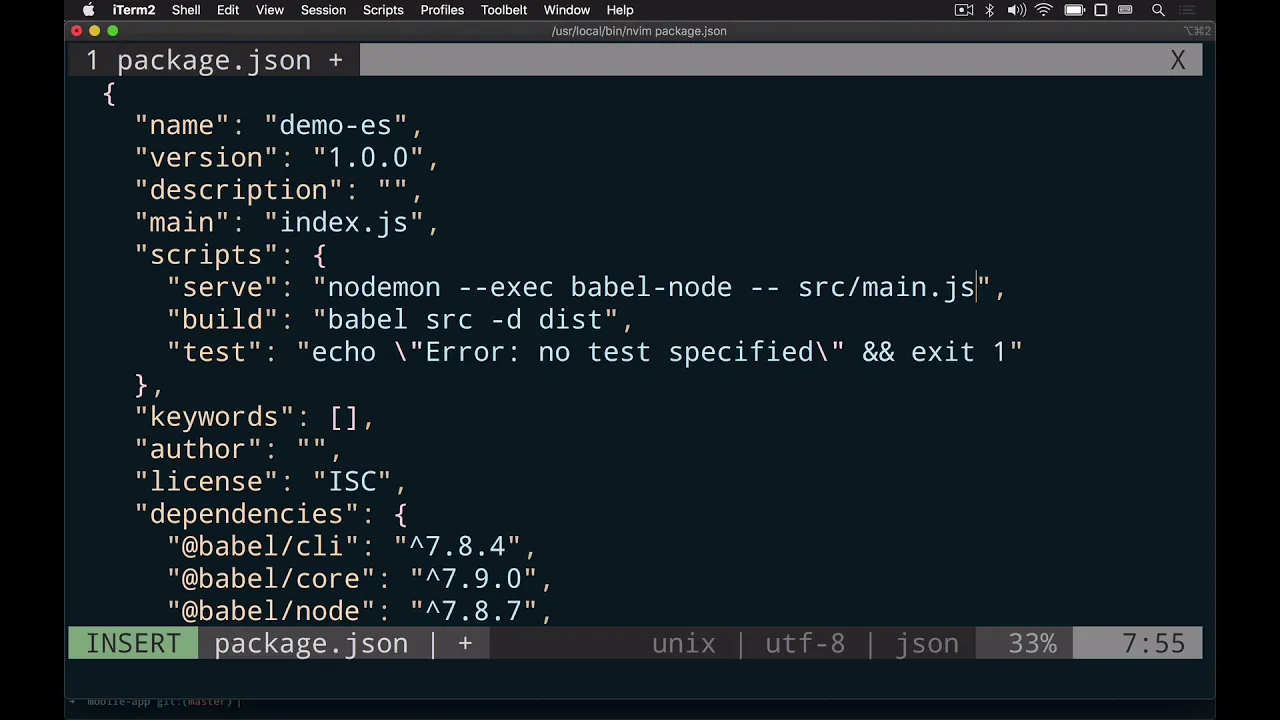Image resolution: width=1280 pixels, height=720 pixels.
Task: Click the unix file format label
Action: [x=684, y=644]
